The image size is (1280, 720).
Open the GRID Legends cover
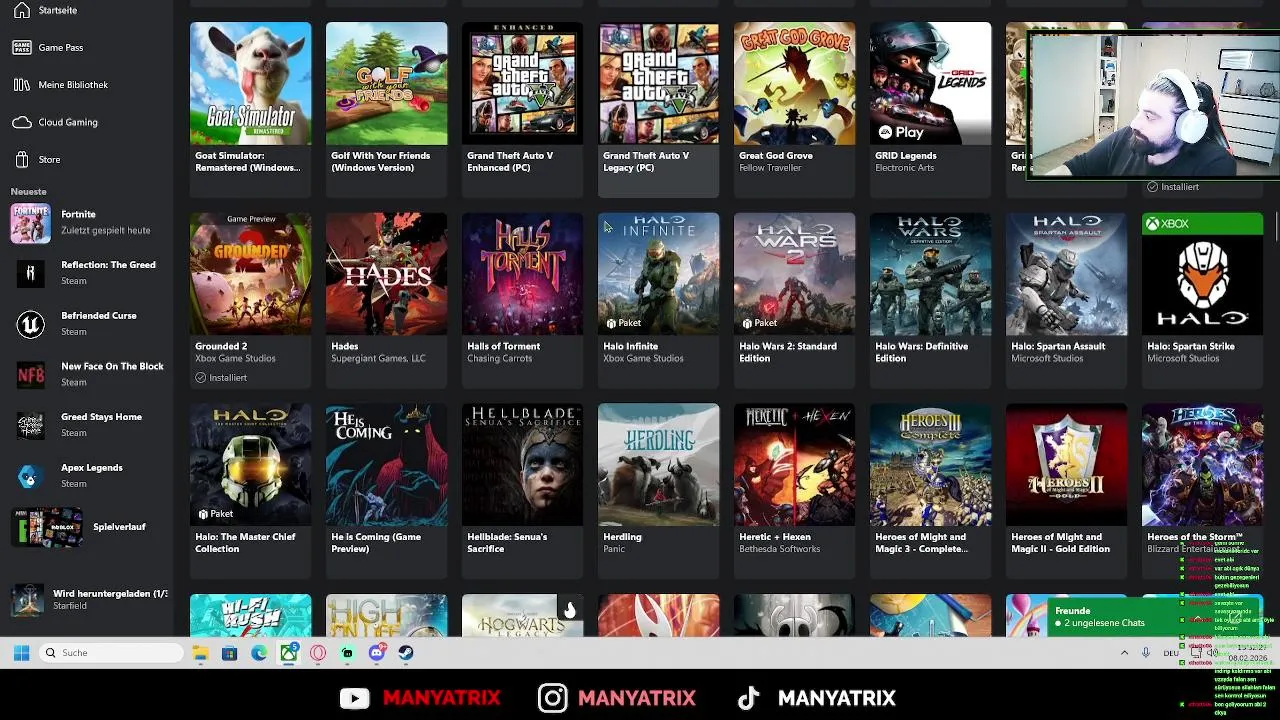(x=930, y=84)
